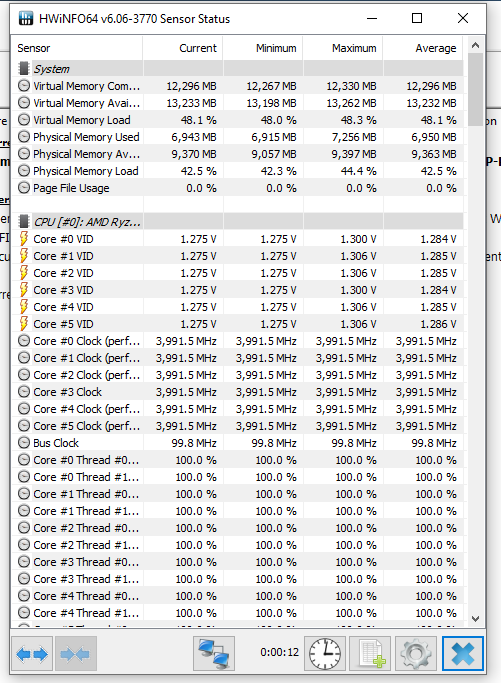The height and width of the screenshot is (683, 501).
Task: Start logging with the sheet plus icon
Action: 370,653
